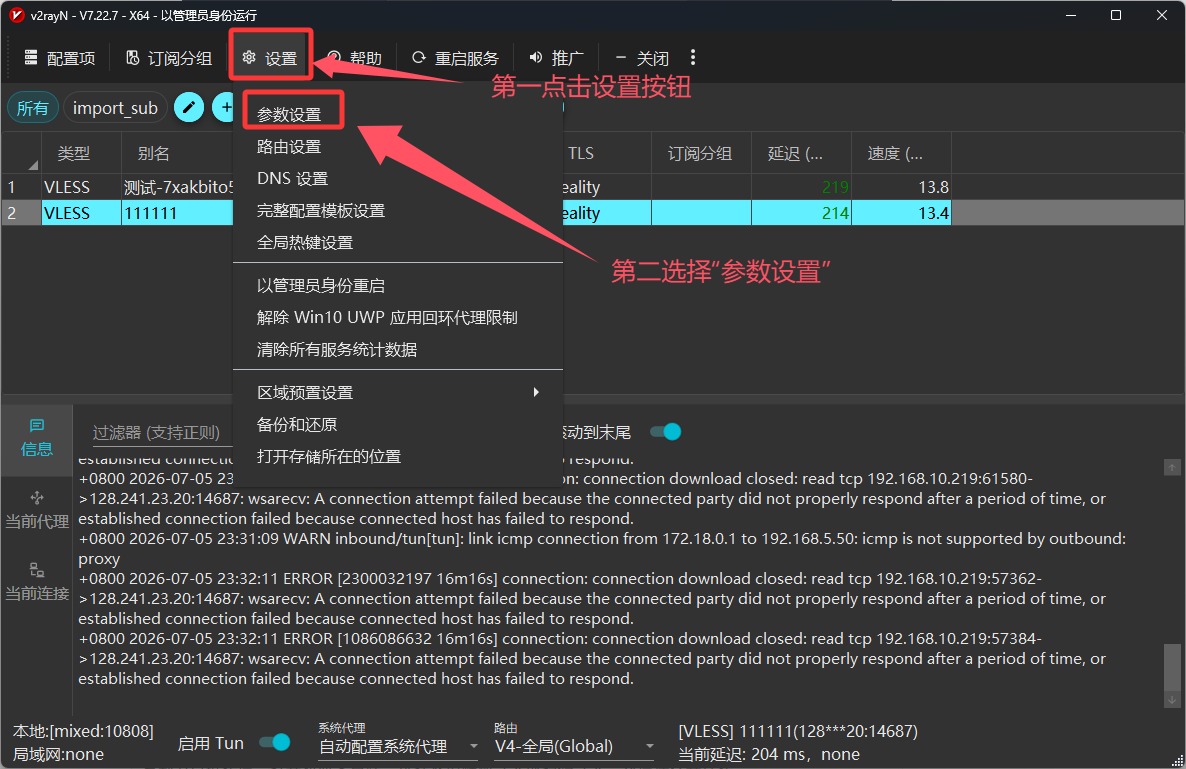
Task: Choose 参数设置 from the menu
Action: coord(289,114)
